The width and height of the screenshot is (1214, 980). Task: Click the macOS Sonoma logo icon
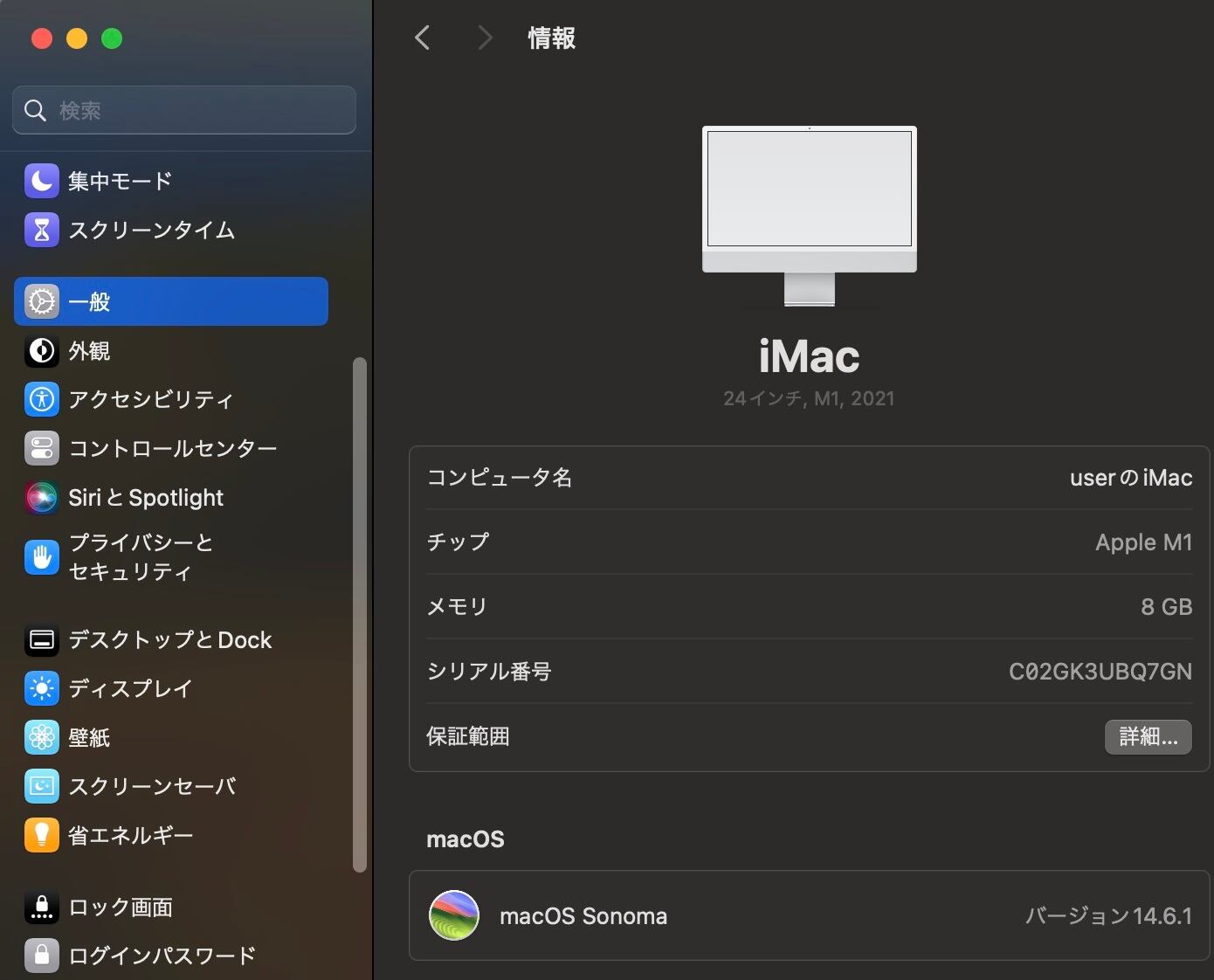[454, 915]
